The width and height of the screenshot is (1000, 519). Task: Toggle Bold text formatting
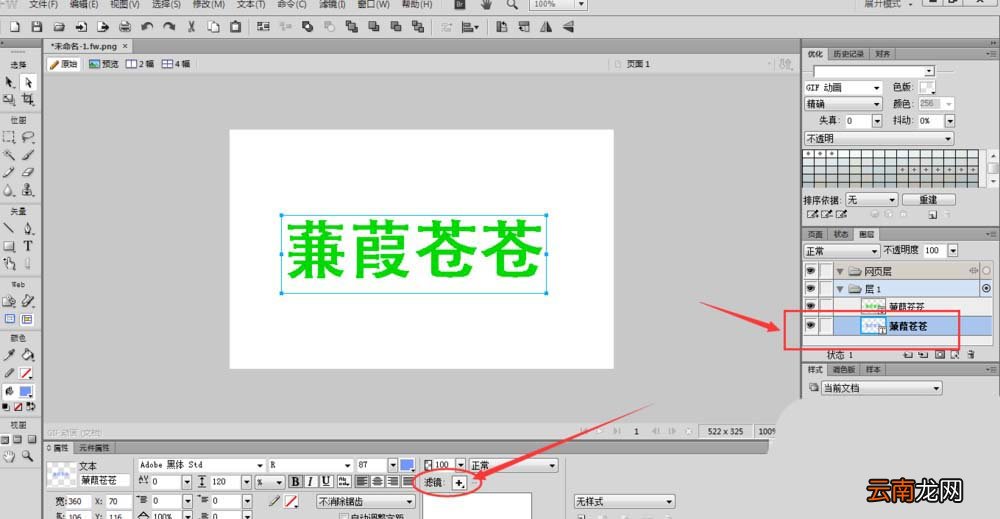(295, 482)
